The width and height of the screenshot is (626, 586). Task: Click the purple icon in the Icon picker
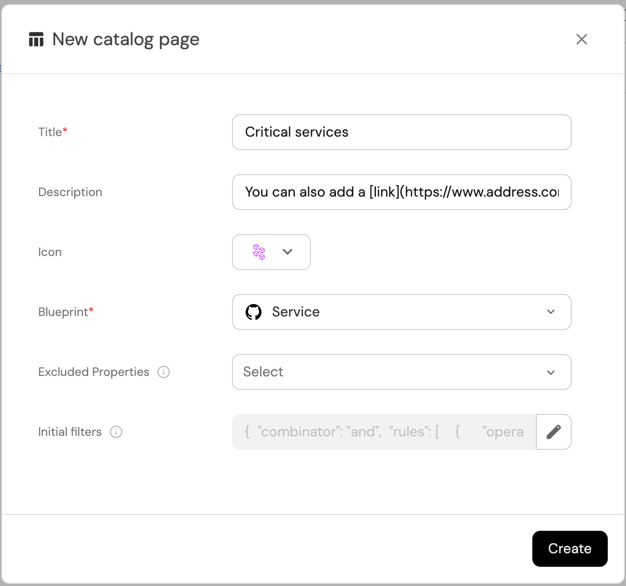tap(259, 252)
